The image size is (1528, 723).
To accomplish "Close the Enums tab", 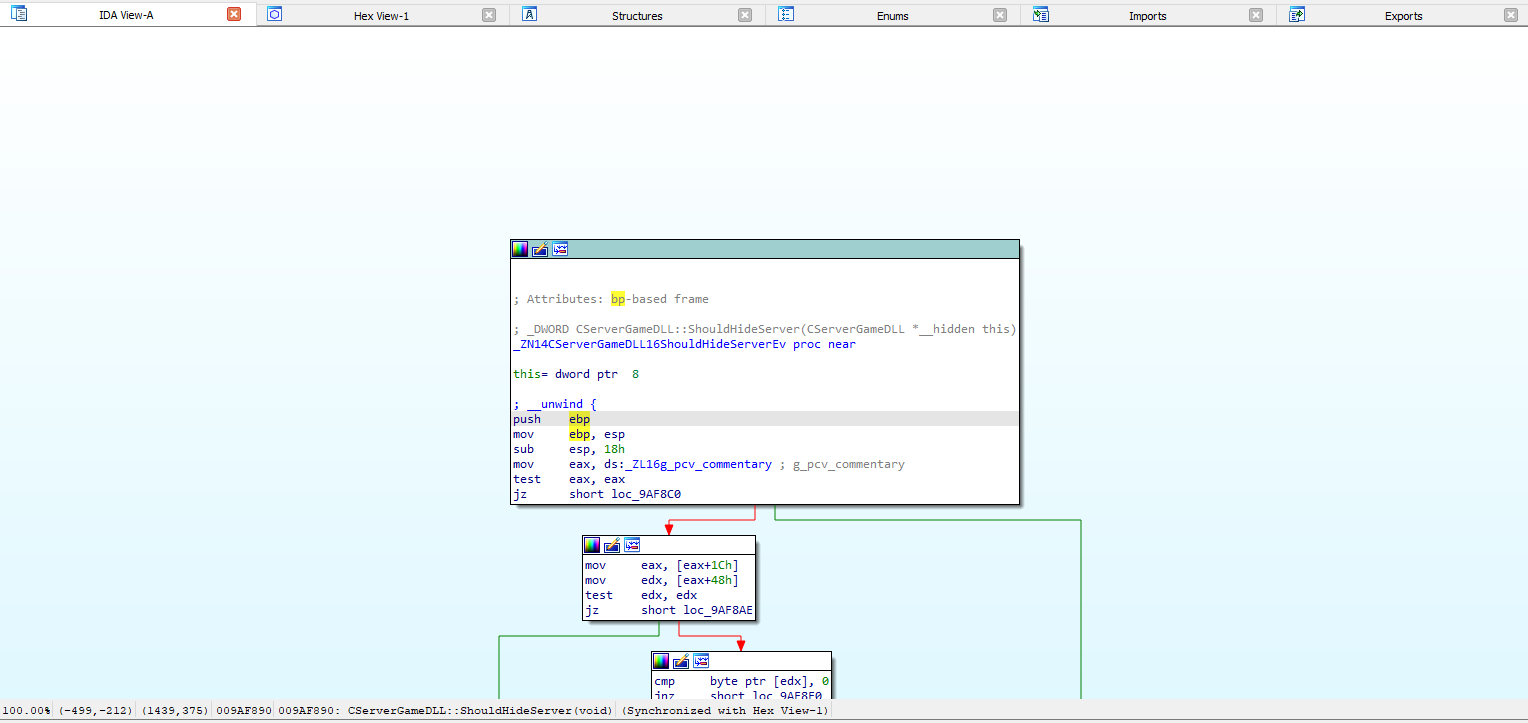I will point(1000,15).
